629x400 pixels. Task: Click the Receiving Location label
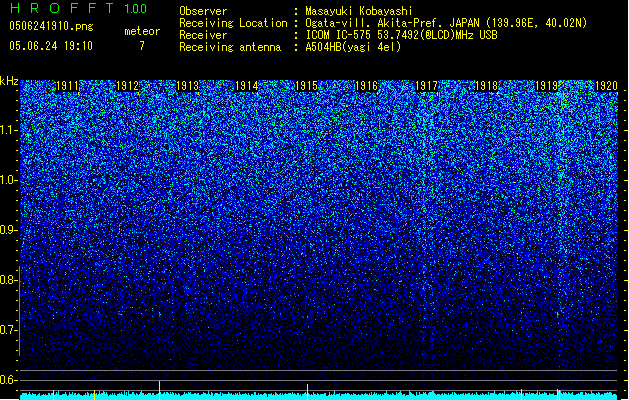click(x=233, y=23)
